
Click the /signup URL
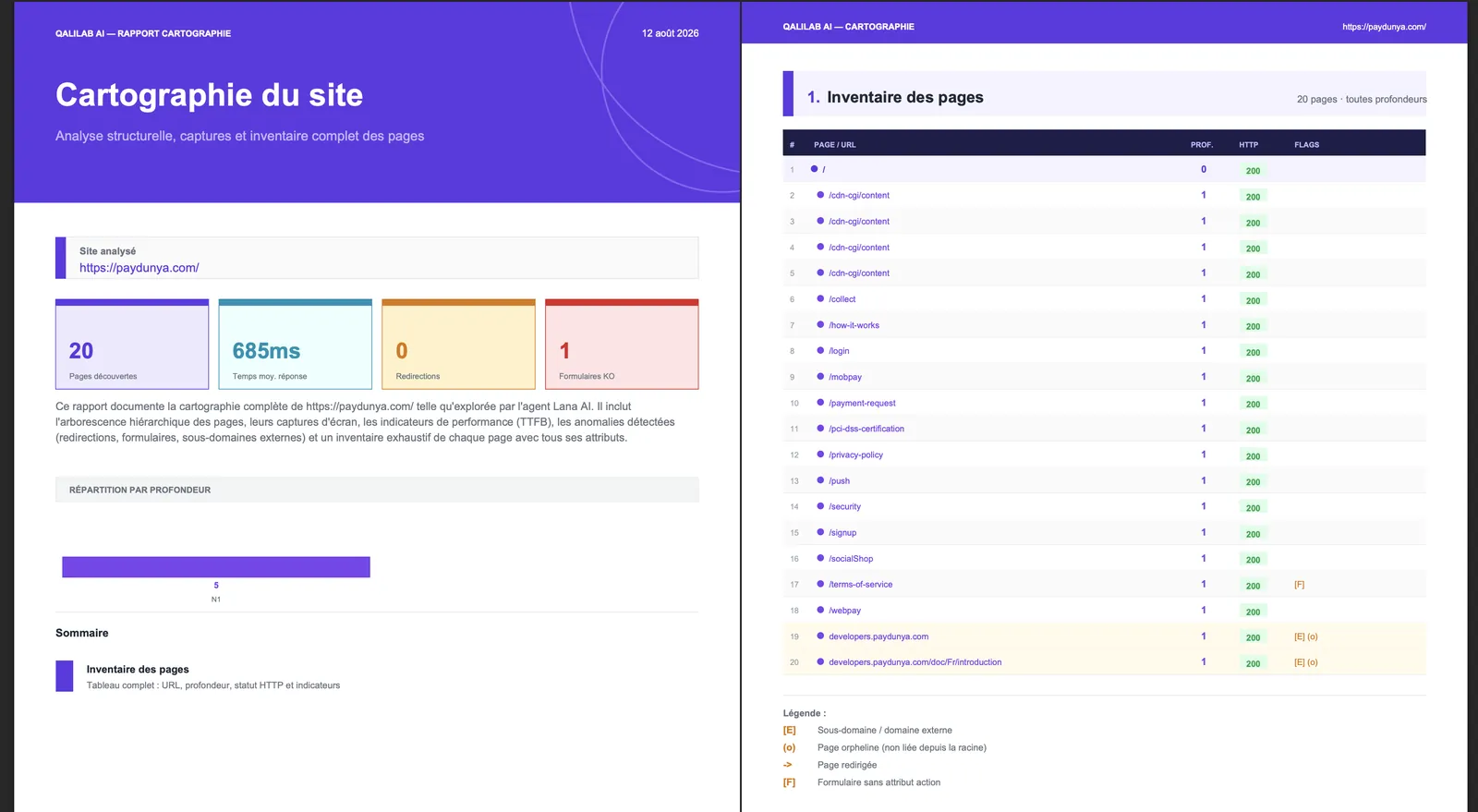(842, 533)
